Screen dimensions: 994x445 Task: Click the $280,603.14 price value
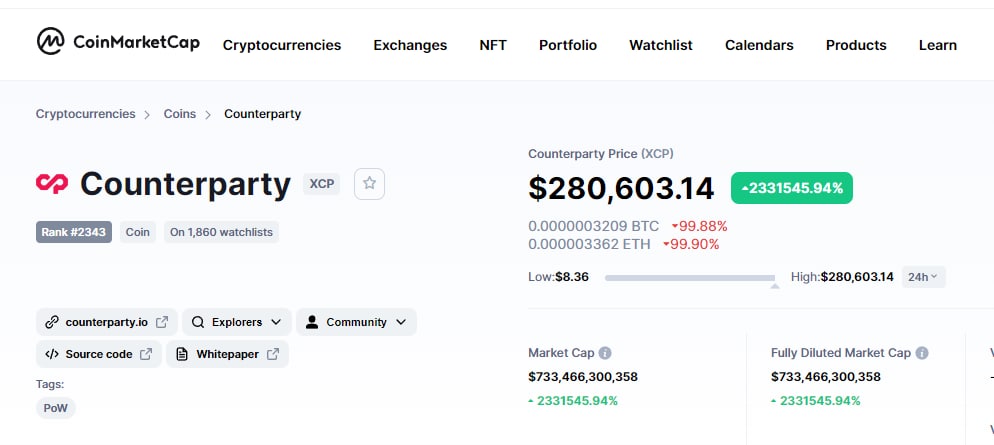(621, 188)
